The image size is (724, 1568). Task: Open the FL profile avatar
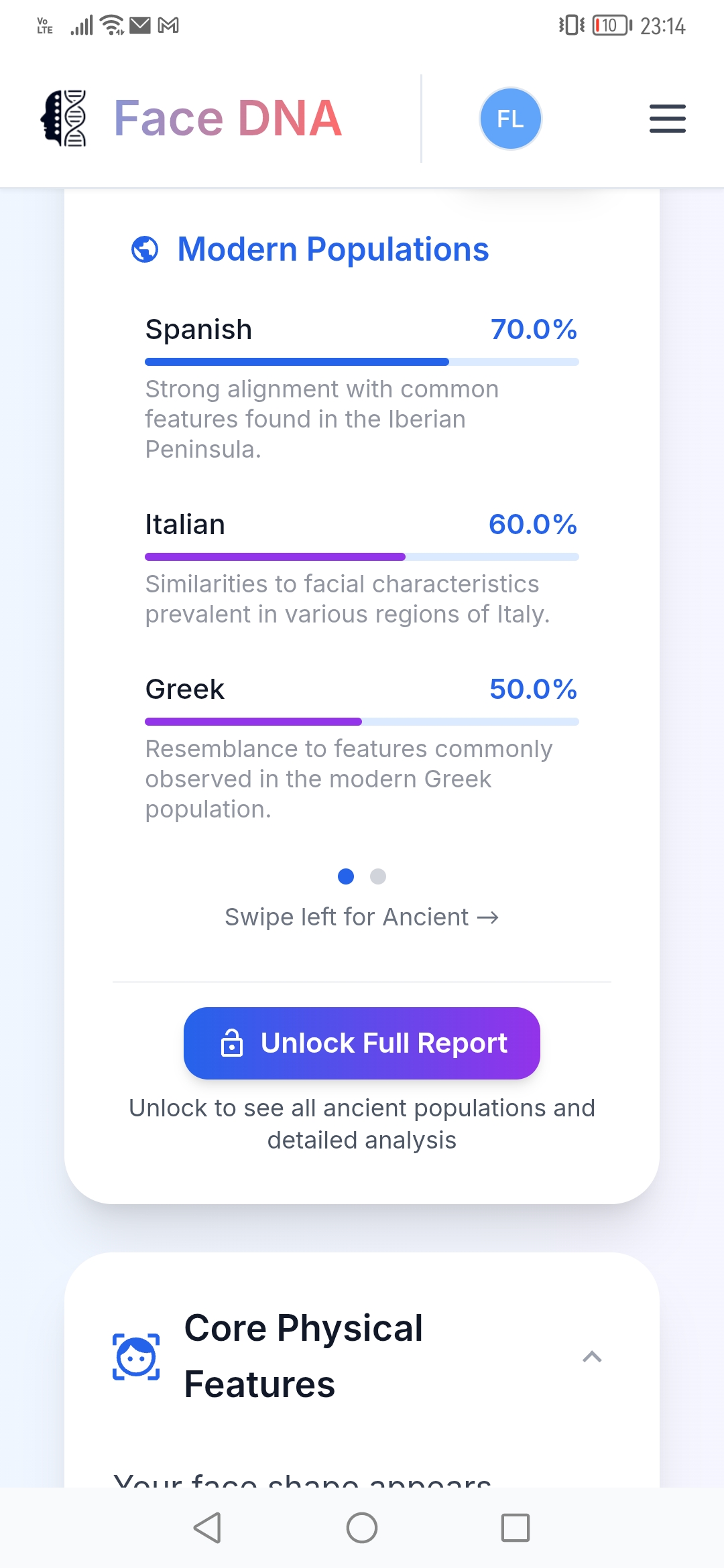(x=510, y=119)
